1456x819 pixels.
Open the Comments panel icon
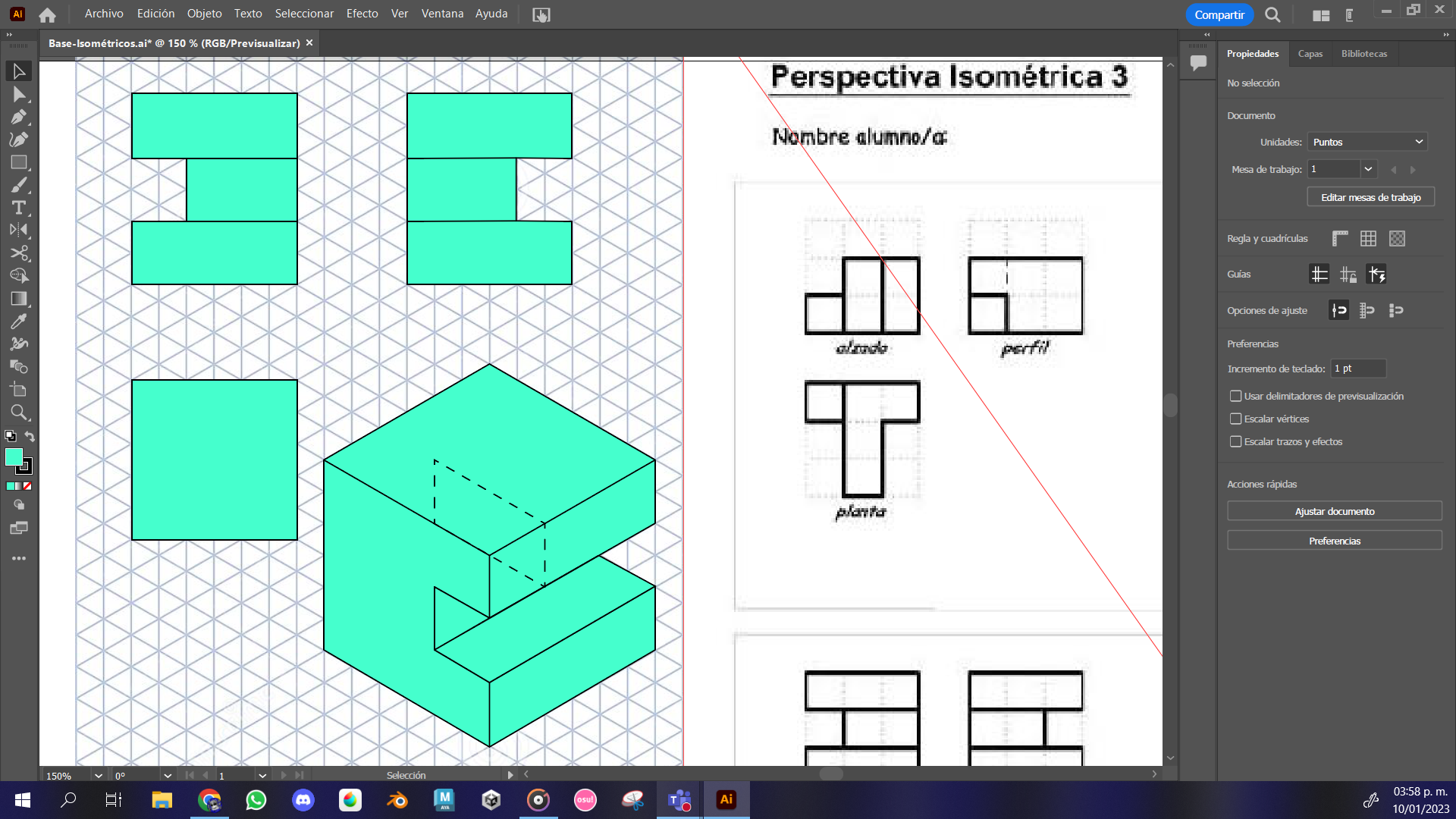click(1198, 62)
